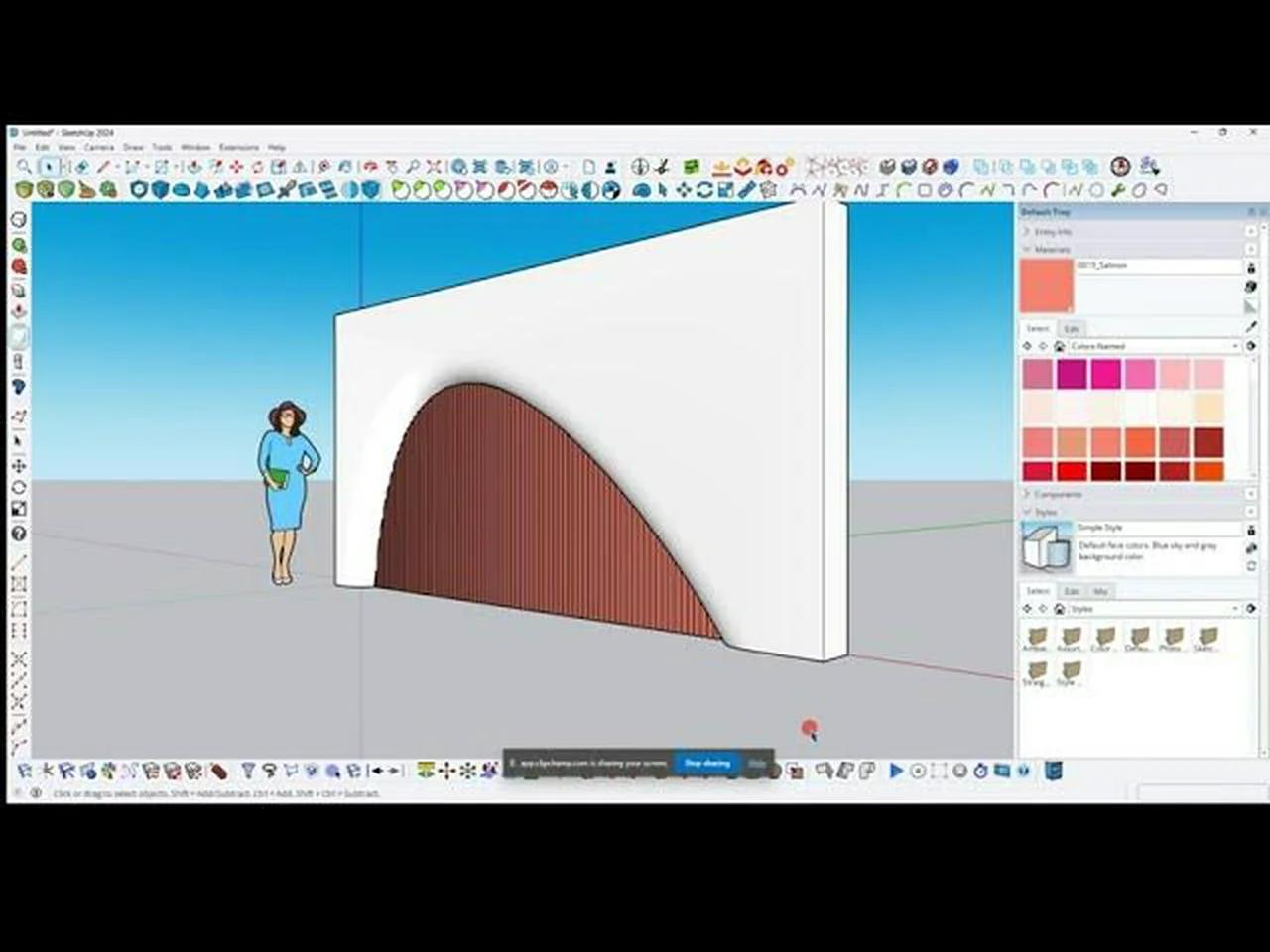The width and height of the screenshot is (1270, 952).
Task: Select the salmon color swatch preview
Action: click(1047, 286)
